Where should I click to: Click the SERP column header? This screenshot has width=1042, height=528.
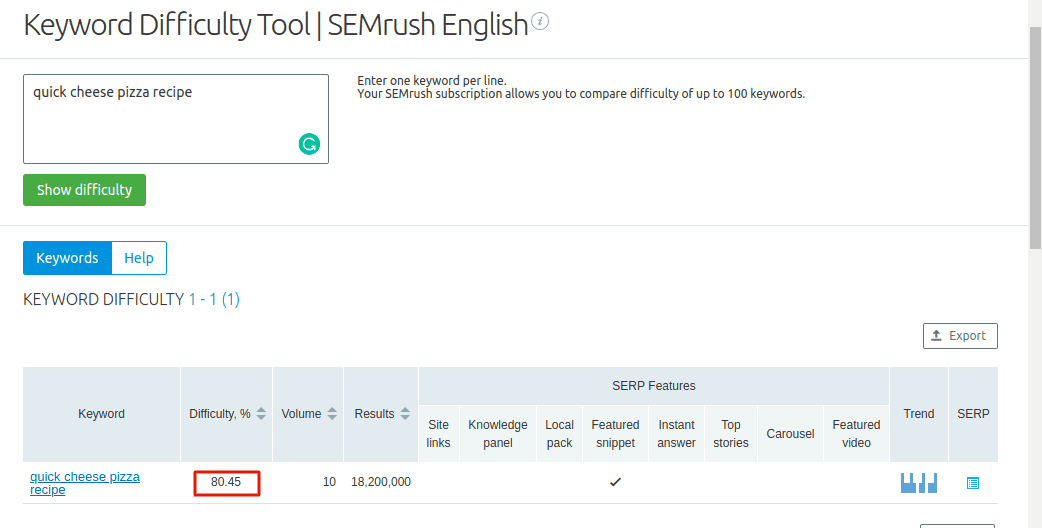pos(974,414)
